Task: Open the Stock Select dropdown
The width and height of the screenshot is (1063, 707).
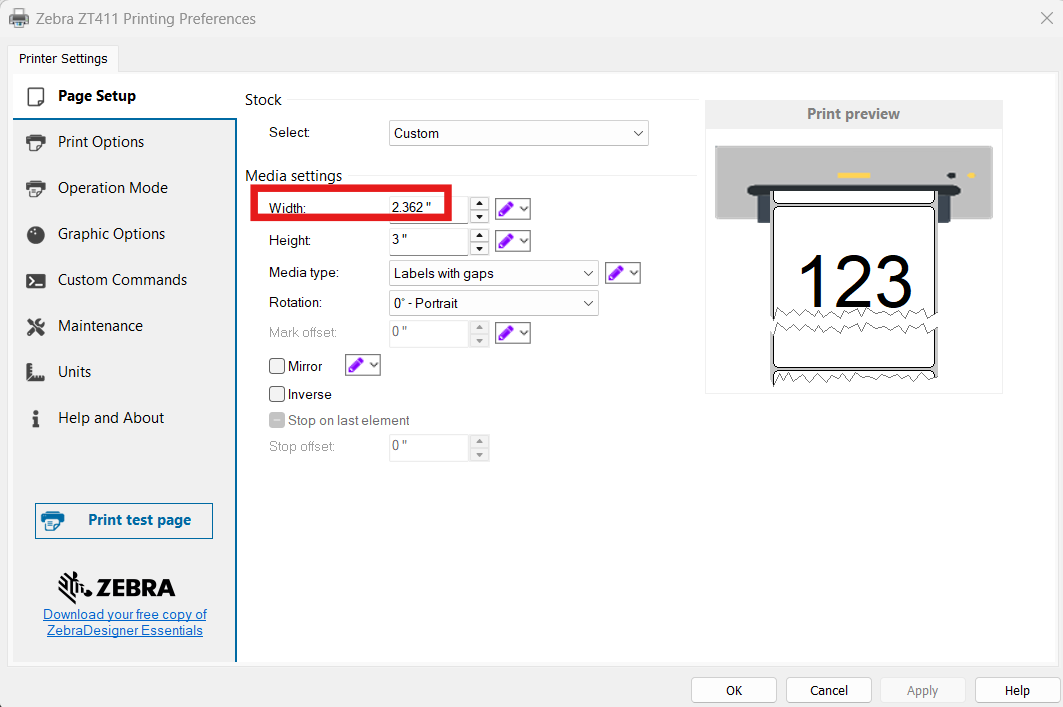Action: (518, 133)
